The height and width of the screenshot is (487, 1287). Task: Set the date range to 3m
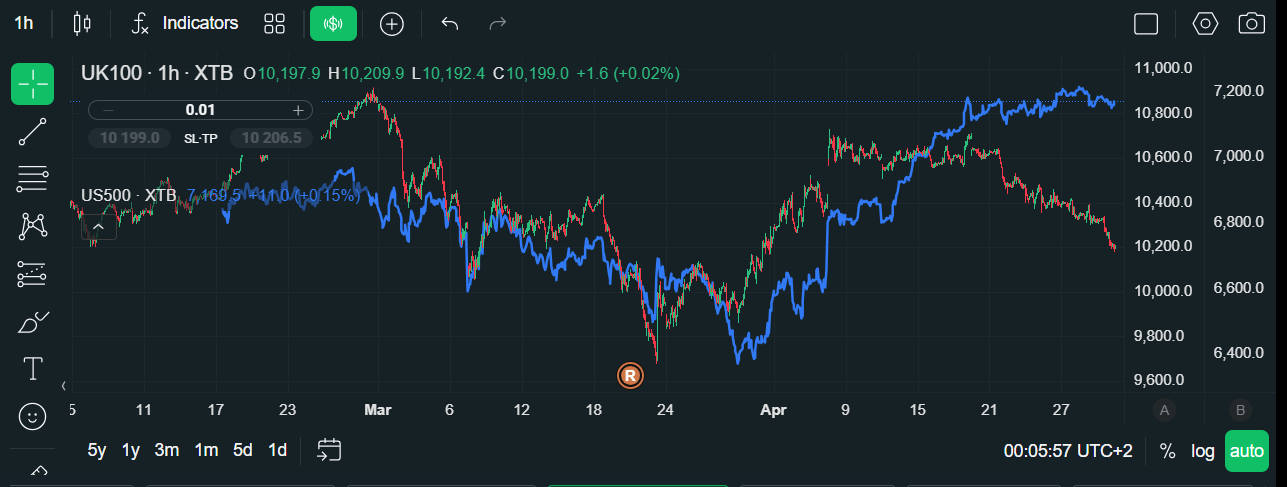pyautogui.click(x=167, y=450)
